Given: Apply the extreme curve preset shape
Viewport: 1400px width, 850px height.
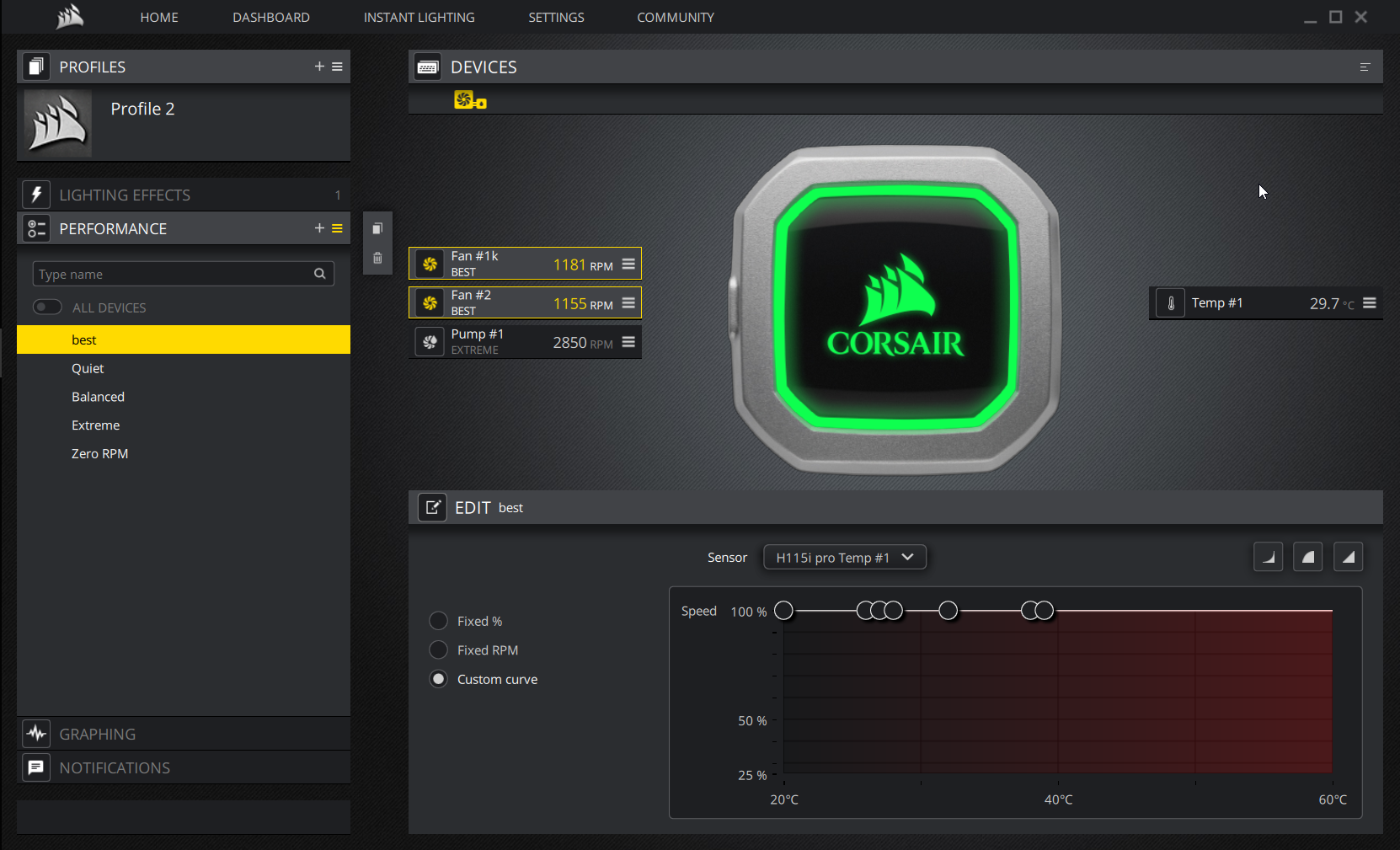Looking at the screenshot, I should [x=1349, y=557].
